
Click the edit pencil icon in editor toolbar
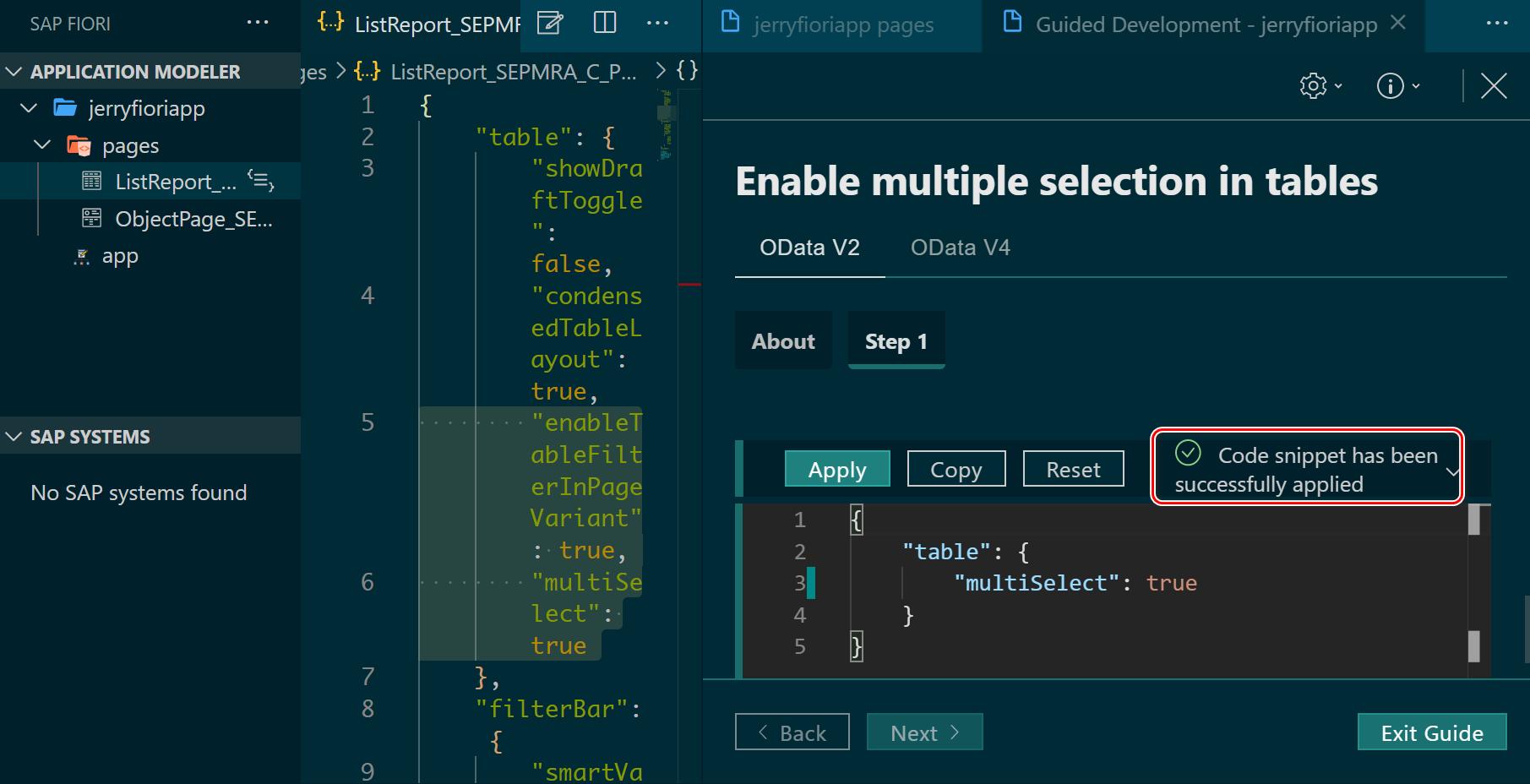550,23
